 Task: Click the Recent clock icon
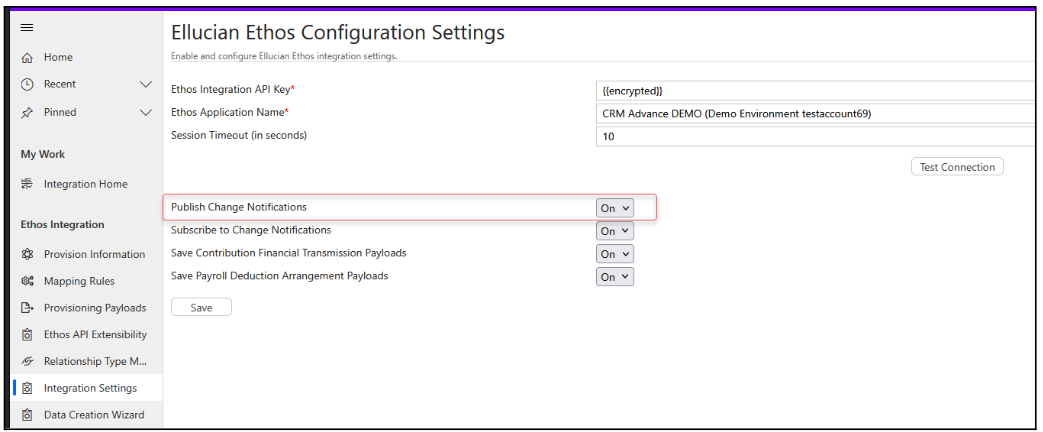(27, 85)
